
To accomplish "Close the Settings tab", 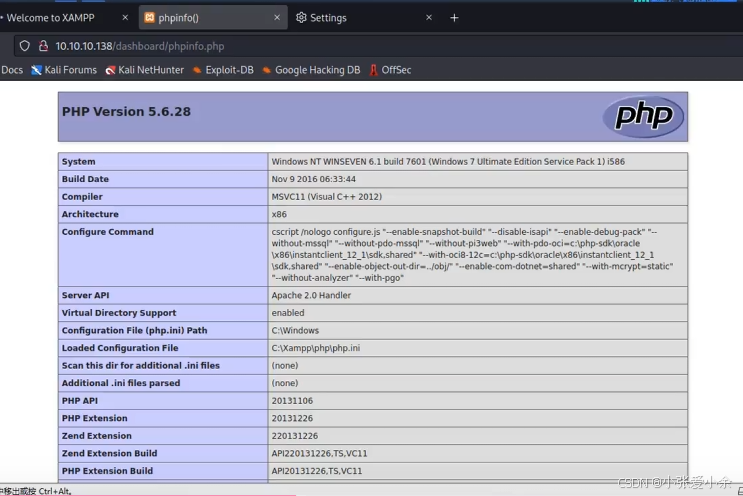I will (x=429, y=18).
